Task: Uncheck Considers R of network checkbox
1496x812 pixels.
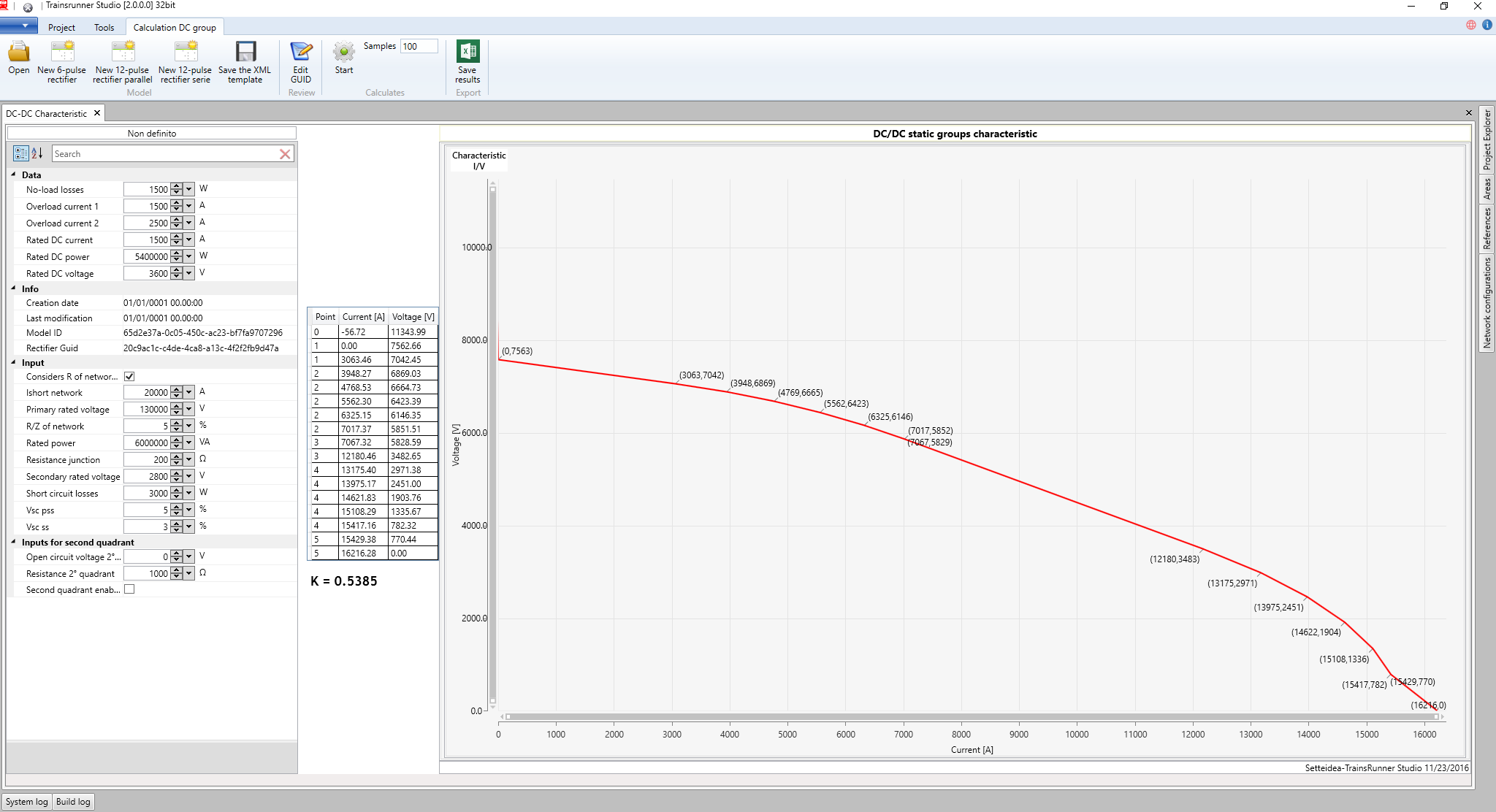Action: click(x=129, y=377)
